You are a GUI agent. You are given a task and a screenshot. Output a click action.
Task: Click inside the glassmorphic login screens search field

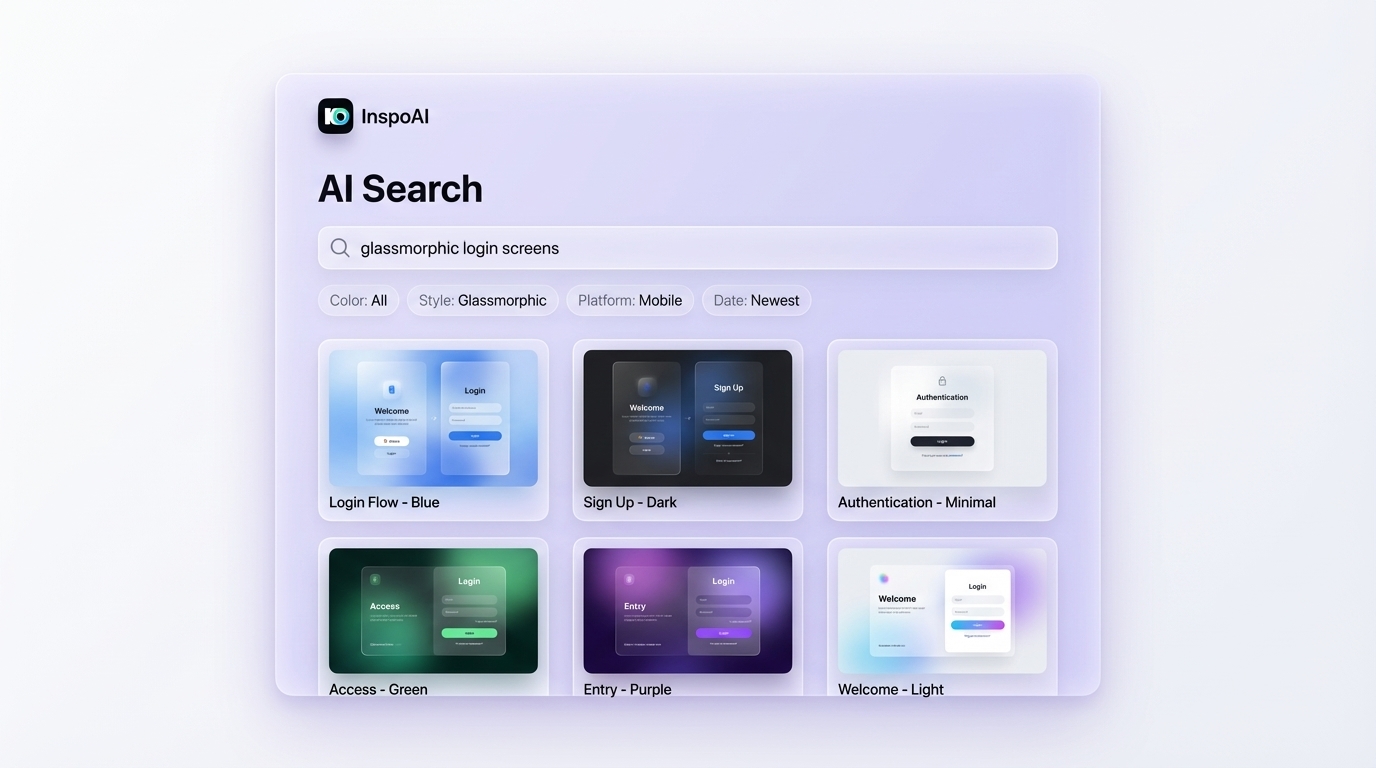point(687,247)
